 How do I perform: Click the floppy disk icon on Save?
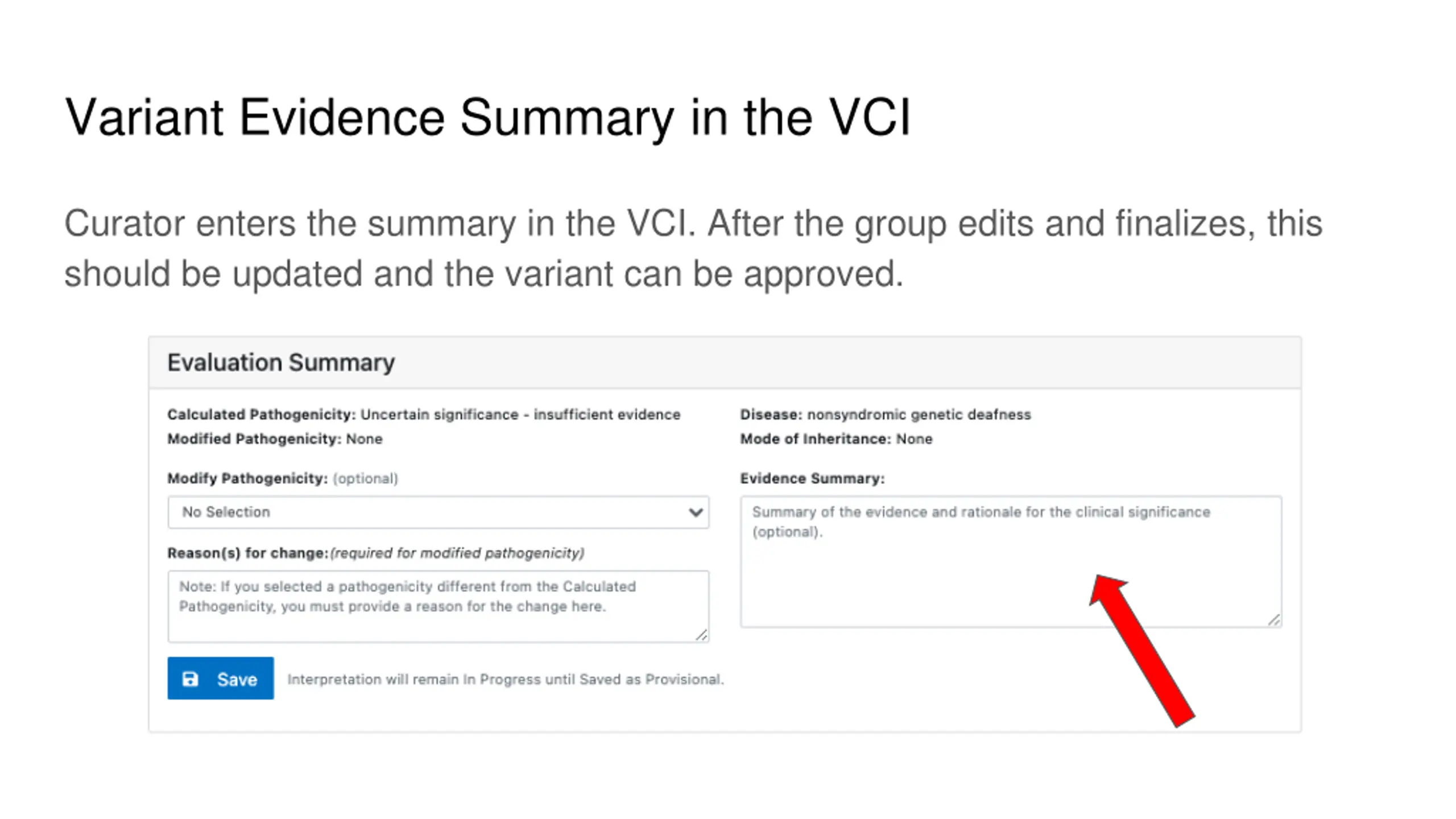click(190, 679)
